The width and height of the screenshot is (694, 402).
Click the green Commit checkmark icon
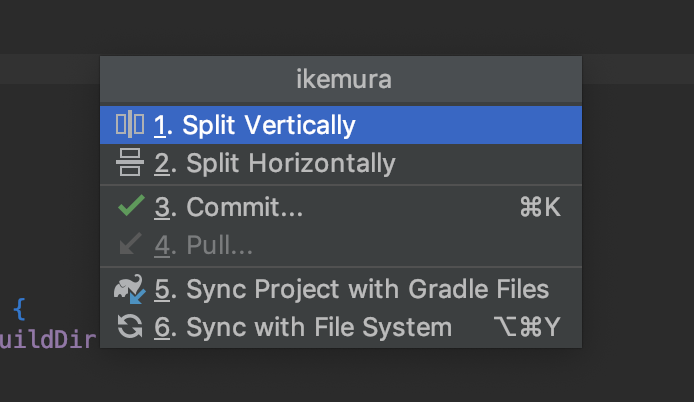tap(131, 206)
